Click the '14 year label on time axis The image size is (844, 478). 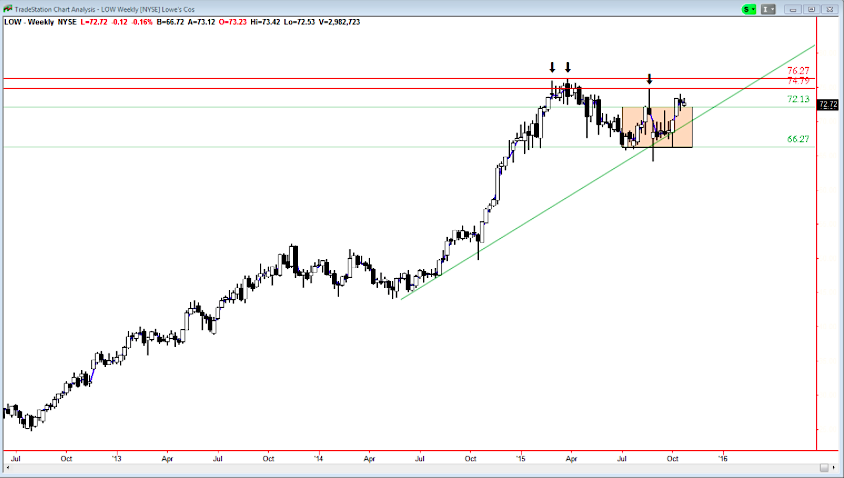[x=319, y=459]
